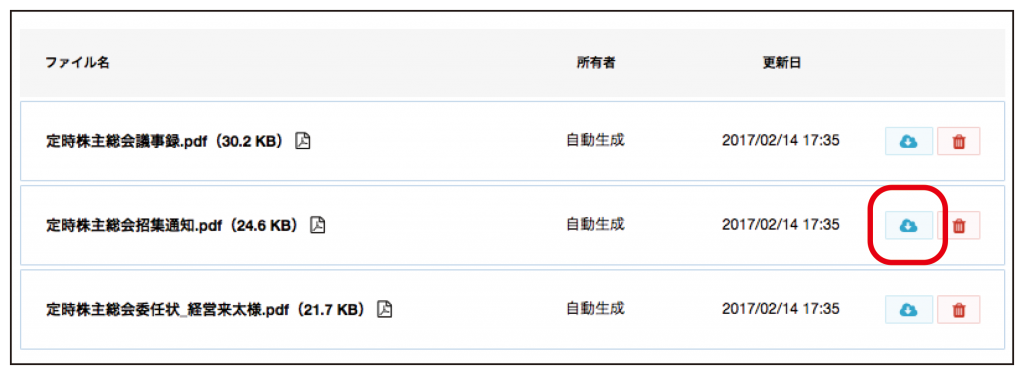Click the ファイル名 column header
The height and width of the screenshot is (375, 1024).
point(77,63)
